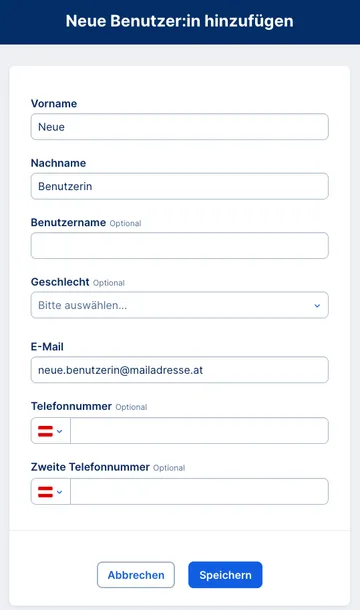Click the E-Mail field with neue.benutzerin@mailadresse.at
Viewport: 360px width, 610px height.
179,370
